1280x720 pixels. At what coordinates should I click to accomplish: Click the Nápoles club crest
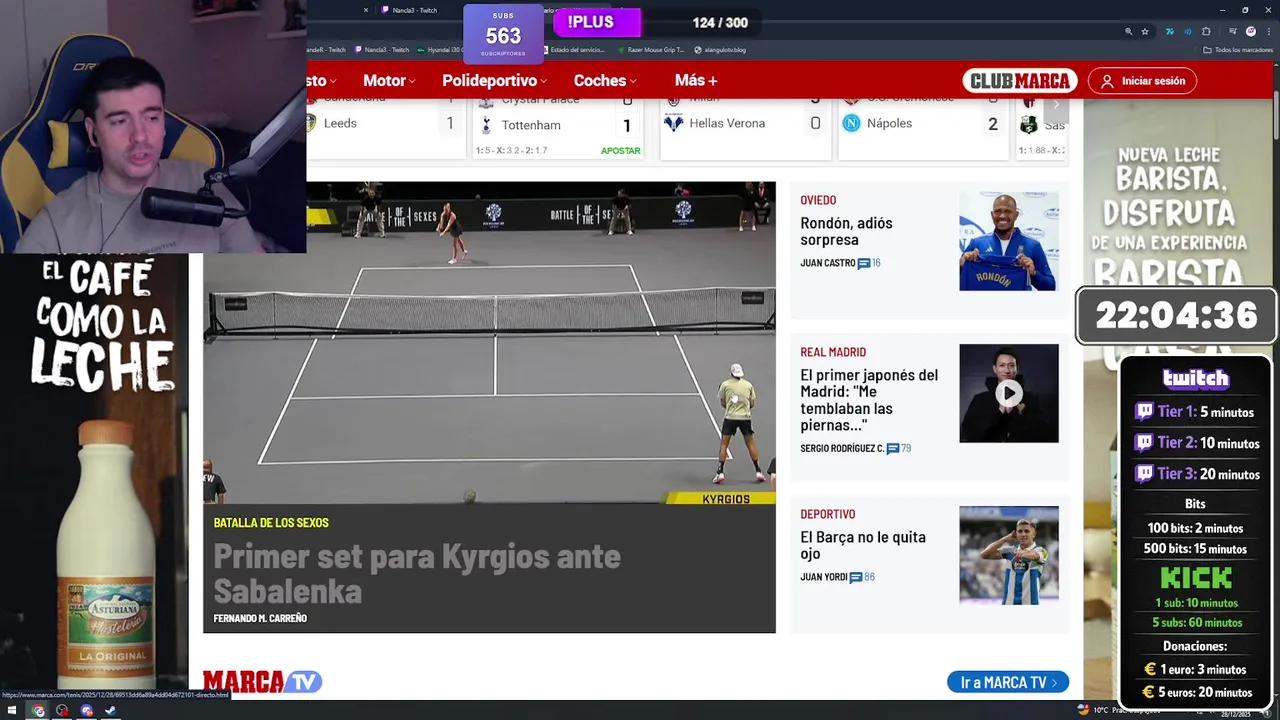[851, 123]
